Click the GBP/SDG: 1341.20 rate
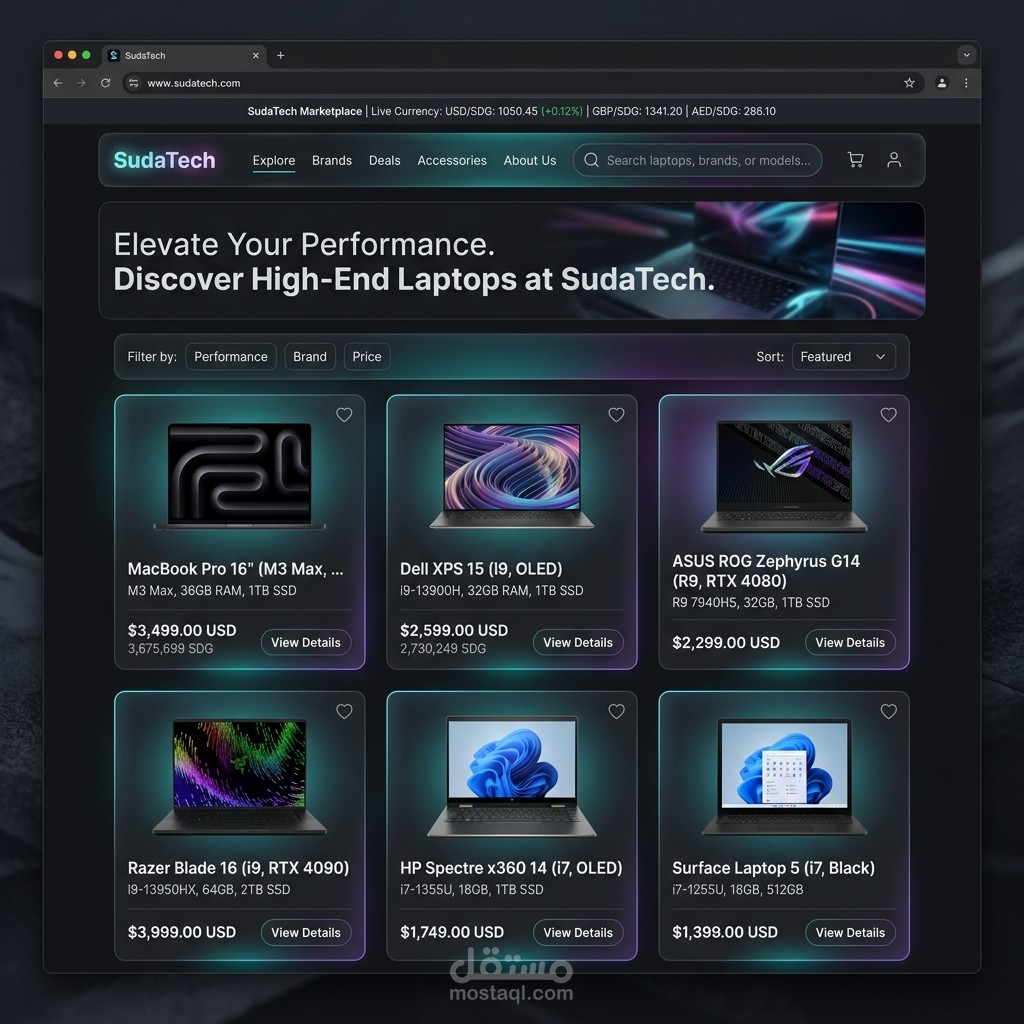This screenshot has height=1024, width=1024. 637,111
